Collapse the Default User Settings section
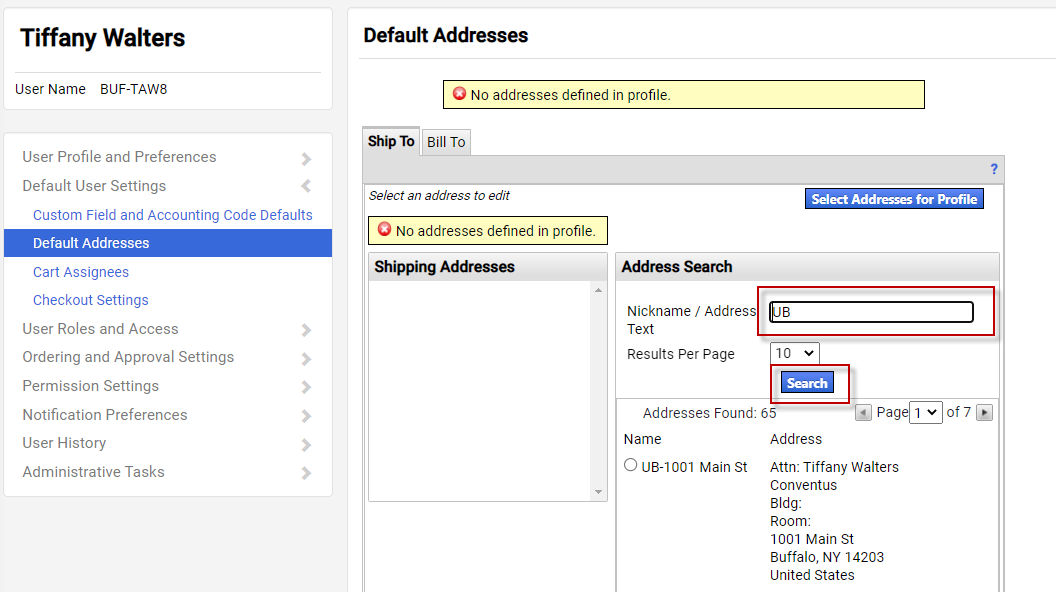This screenshot has height=592, width=1056. [x=306, y=186]
